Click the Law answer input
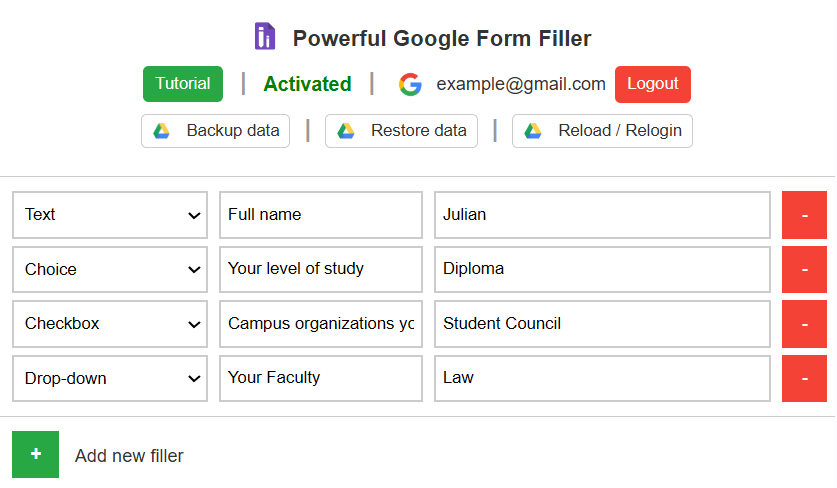Screen dimensions: 837x488 pyautogui.click(x=602, y=378)
